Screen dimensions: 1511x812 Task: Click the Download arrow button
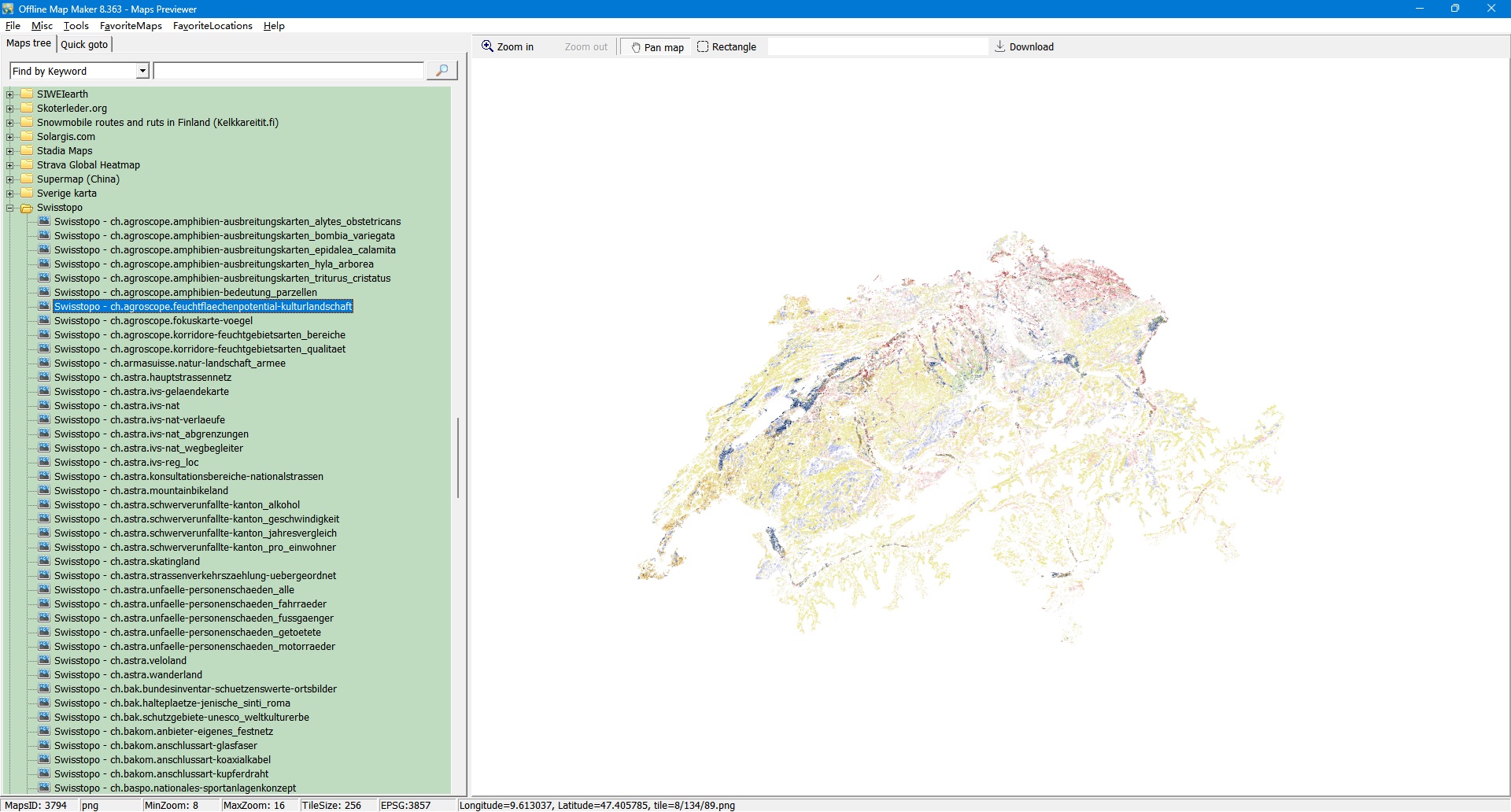point(1024,47)
